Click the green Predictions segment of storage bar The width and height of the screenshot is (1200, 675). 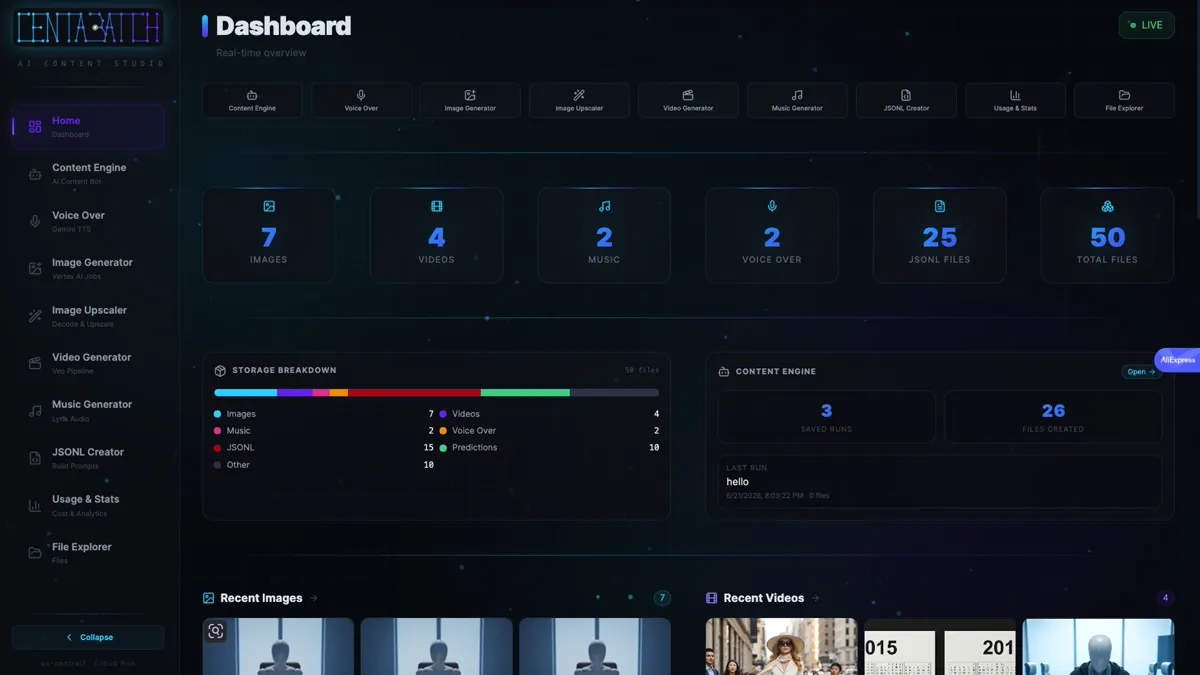point(525,393)
